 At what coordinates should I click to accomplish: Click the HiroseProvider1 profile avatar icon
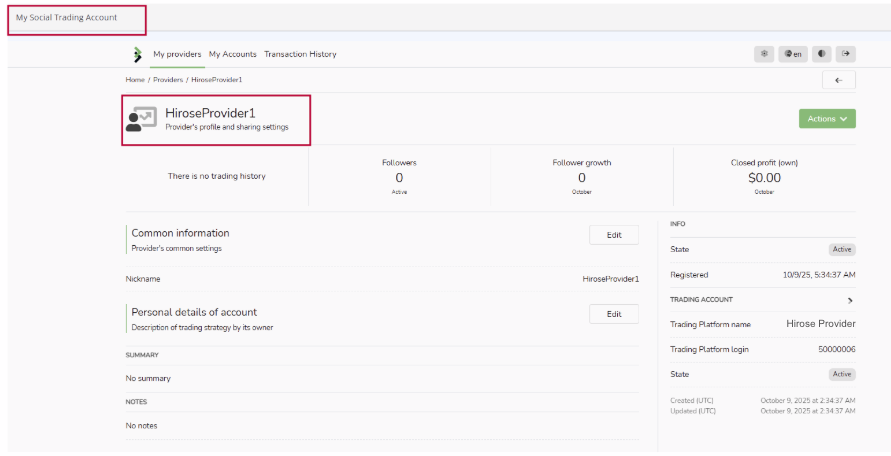point(141,119)
